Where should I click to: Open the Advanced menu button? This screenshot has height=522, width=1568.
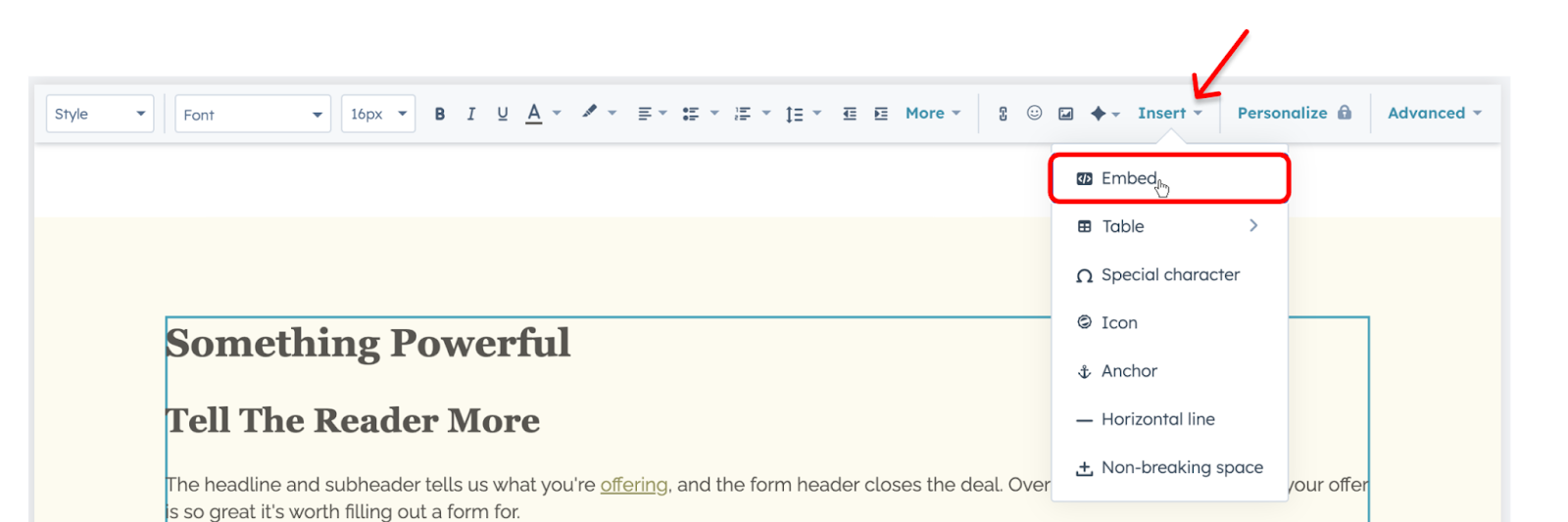[x=1434, y=113]
